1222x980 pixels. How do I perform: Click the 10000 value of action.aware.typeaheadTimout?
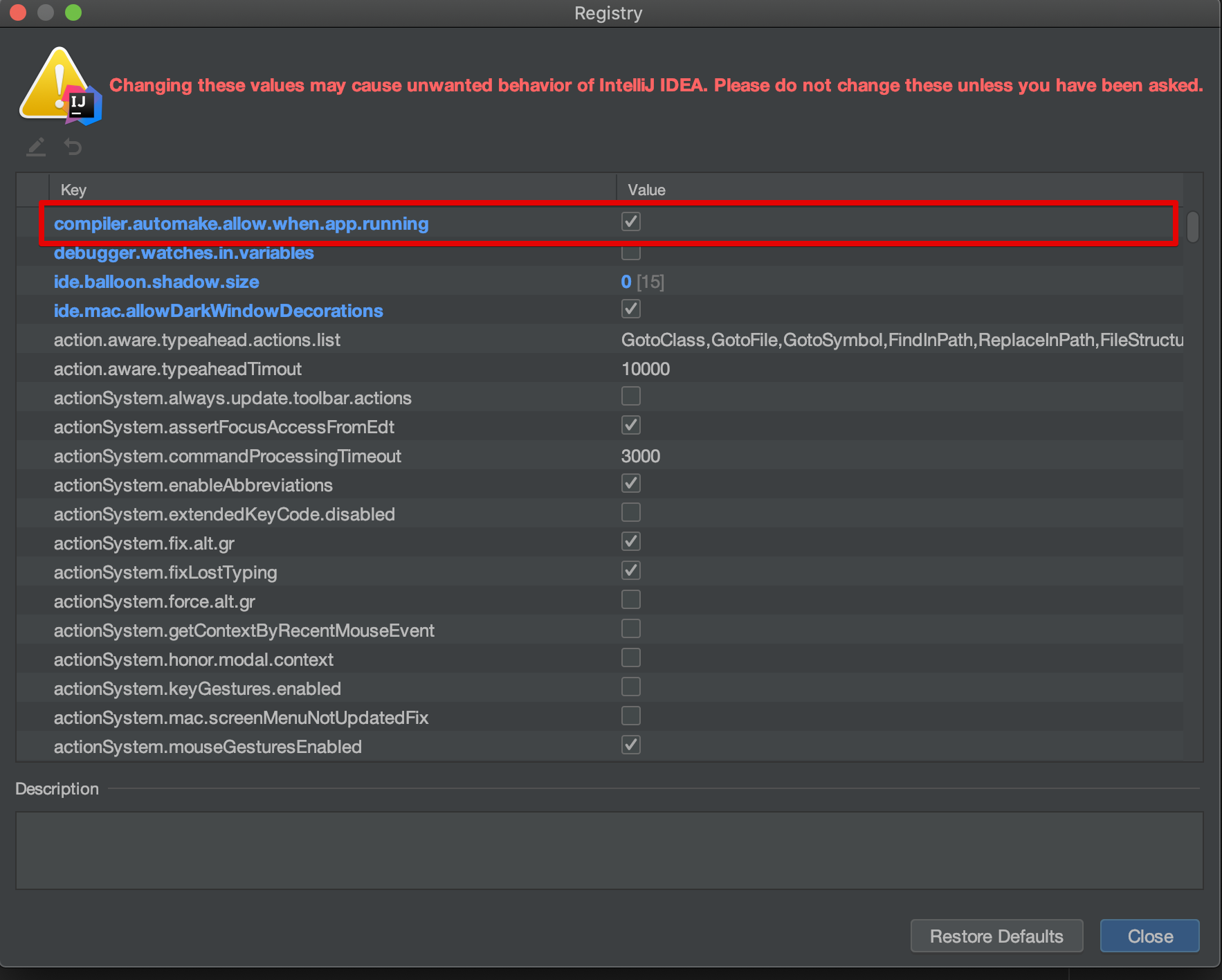click(646, 369)
